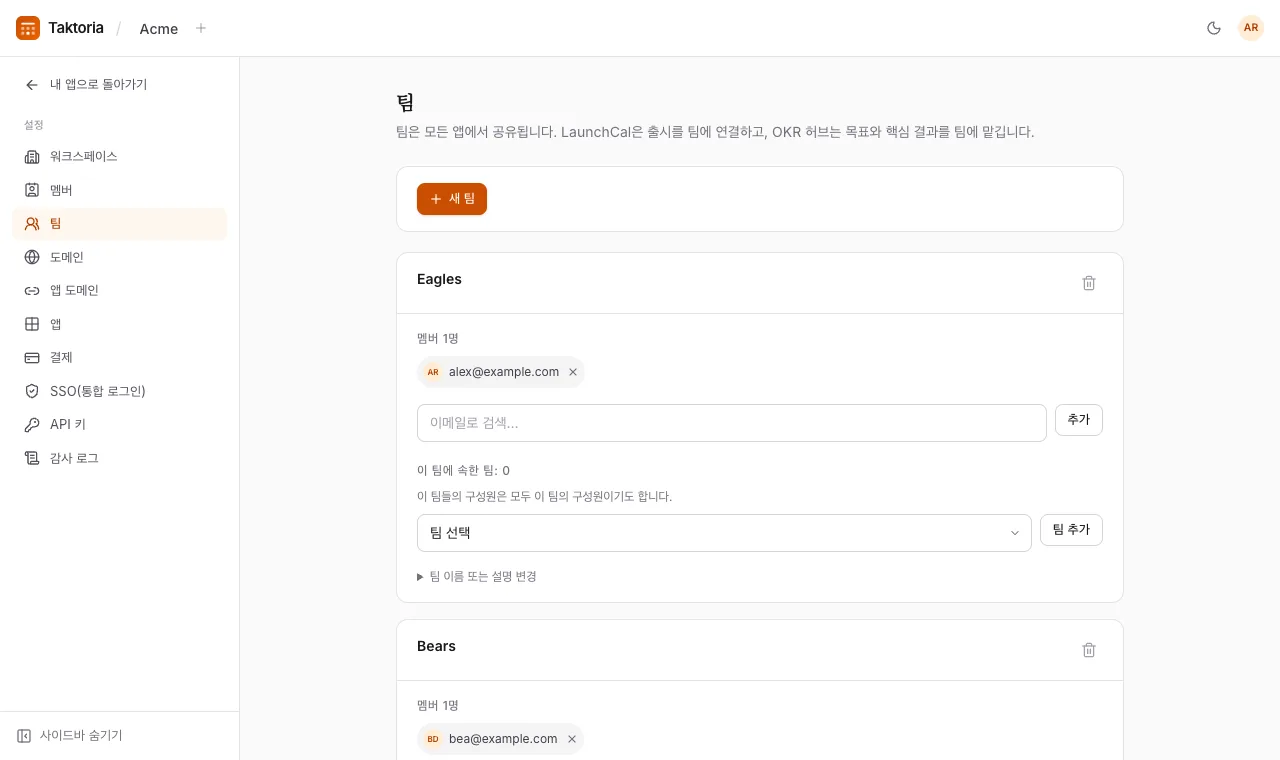This screenshot has height=760, width=1280.
Task: Open SSO(통합 로그인) settings
Action: 119,391
